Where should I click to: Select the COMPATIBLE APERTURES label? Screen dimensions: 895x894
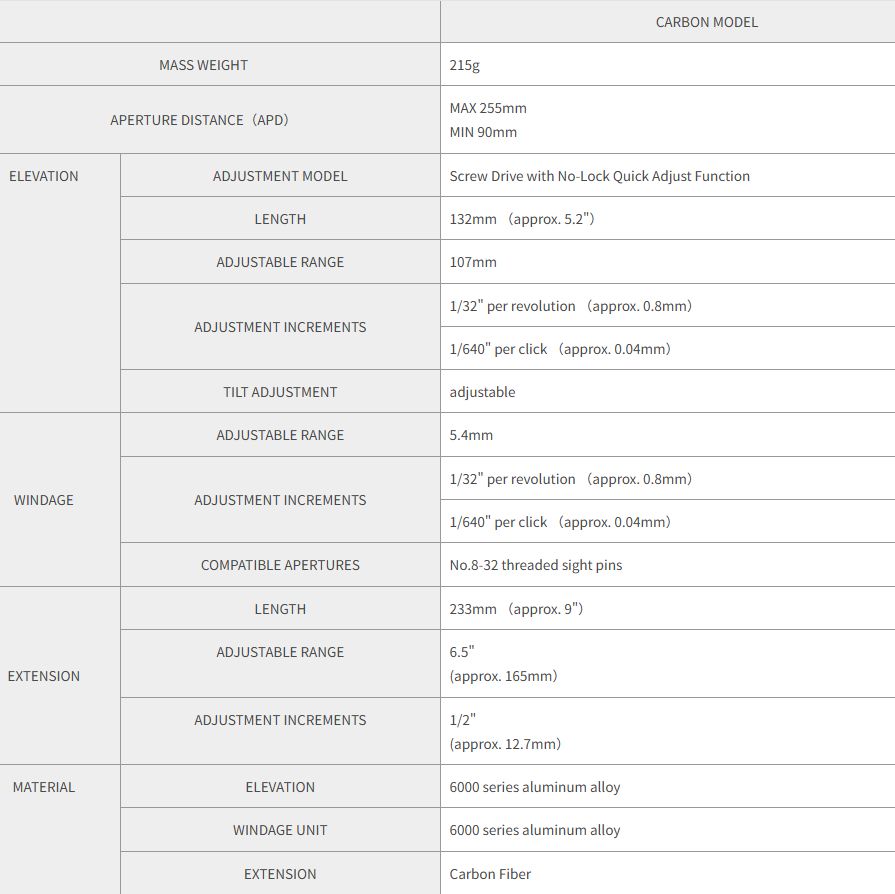pos(280,565)
